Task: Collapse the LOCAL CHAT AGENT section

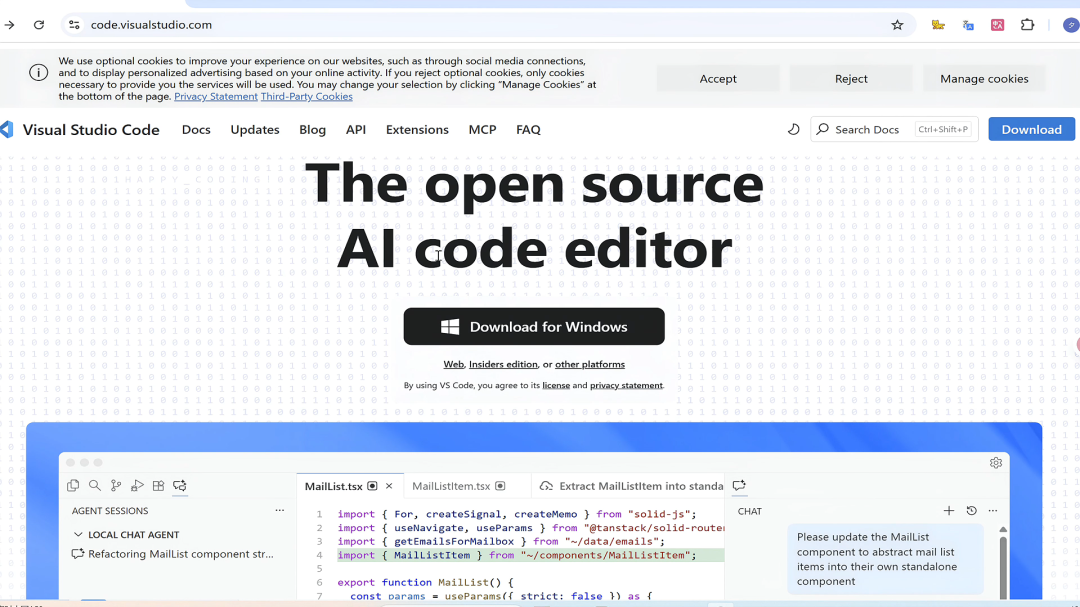Action: coord(78,535)
